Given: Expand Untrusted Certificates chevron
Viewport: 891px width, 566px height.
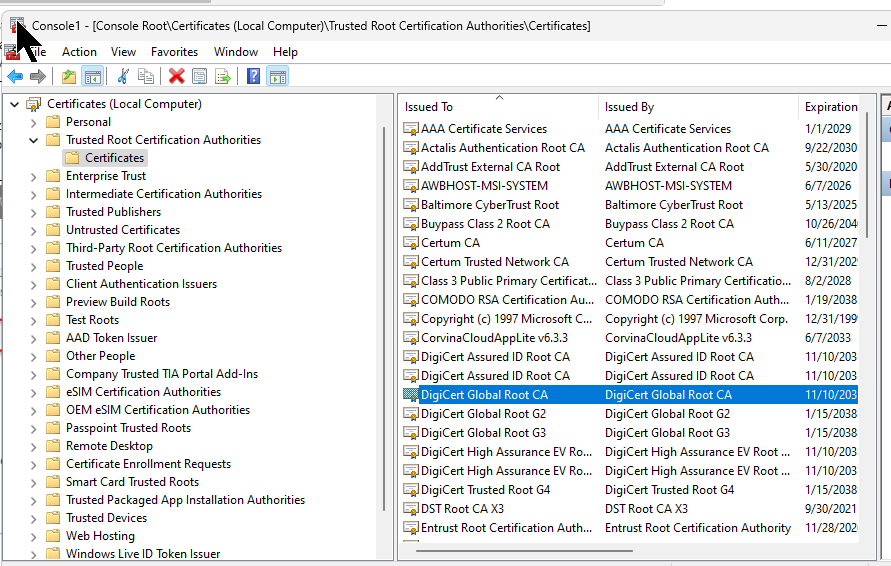Looking at the screenshot, I should pyautogui.click(x=34, y=231).
